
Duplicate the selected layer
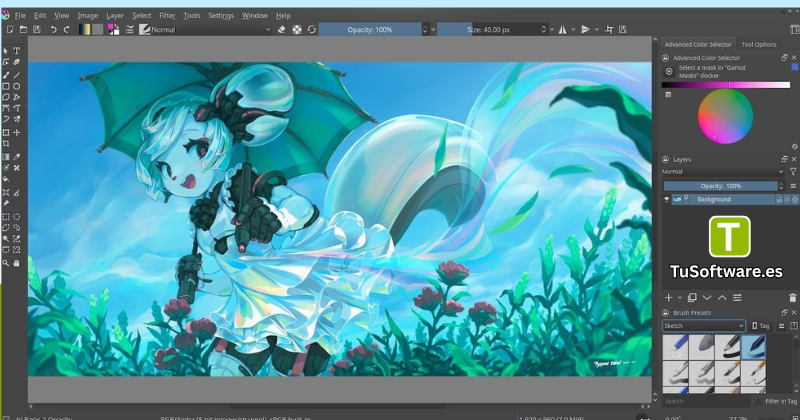coord(692,298)
